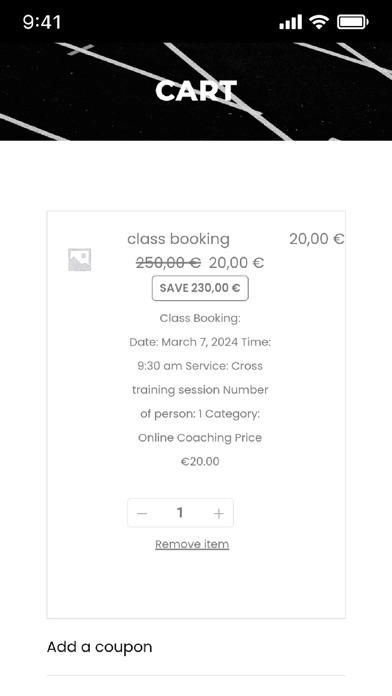Click the 20,00 € item total at right
This screenshot has width=392, height=696.
[x=317, y=239]
